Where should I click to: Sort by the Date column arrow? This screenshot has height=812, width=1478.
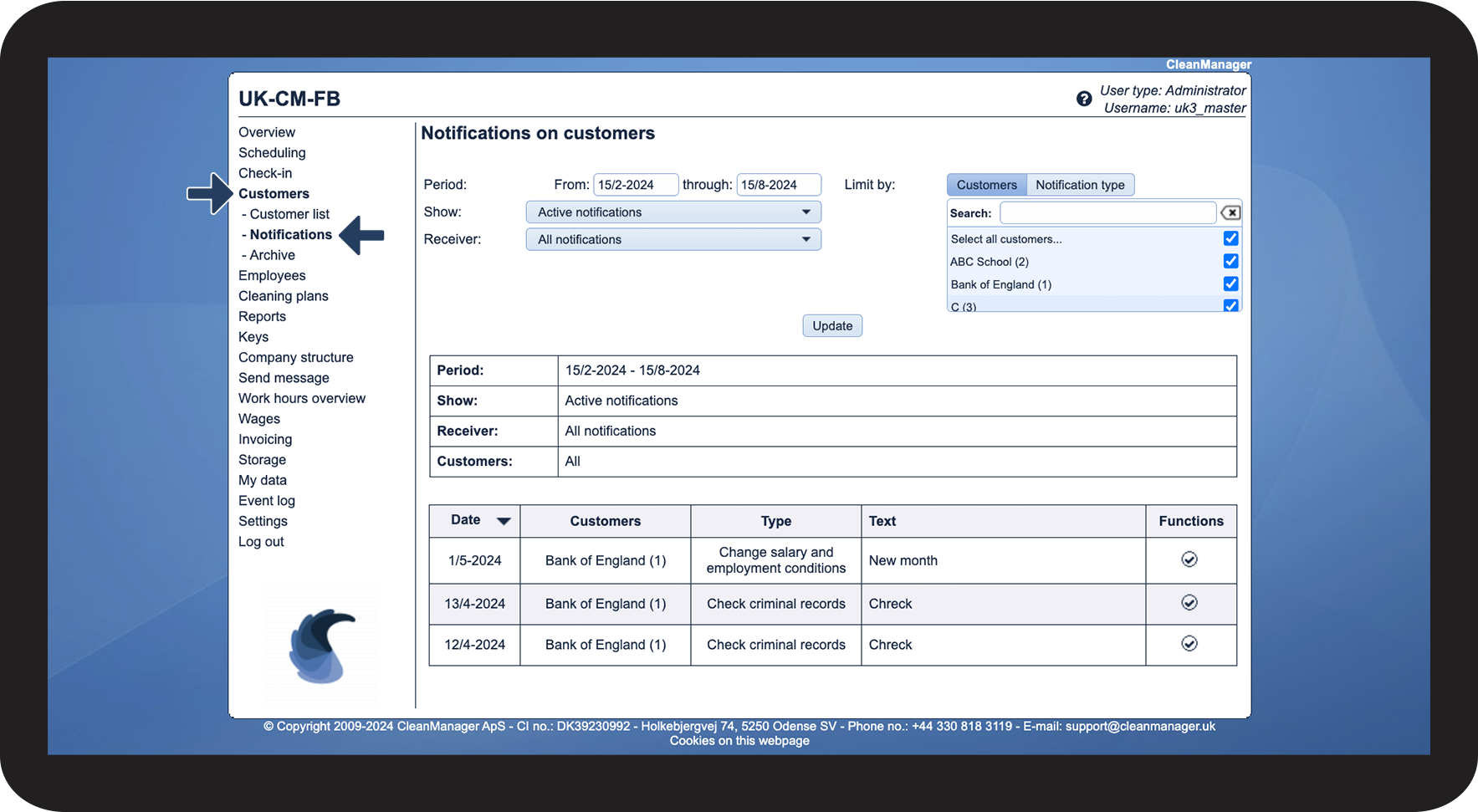pyautogui.click(x=504, y=521)
